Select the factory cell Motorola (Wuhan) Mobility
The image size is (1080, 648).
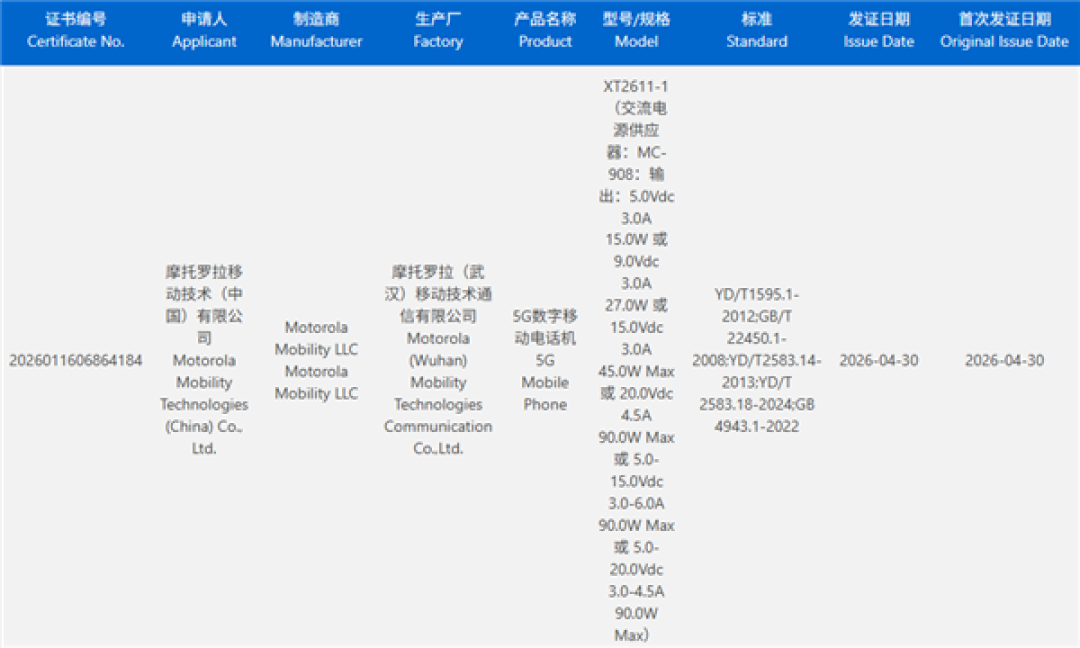[x=438, y=360]
